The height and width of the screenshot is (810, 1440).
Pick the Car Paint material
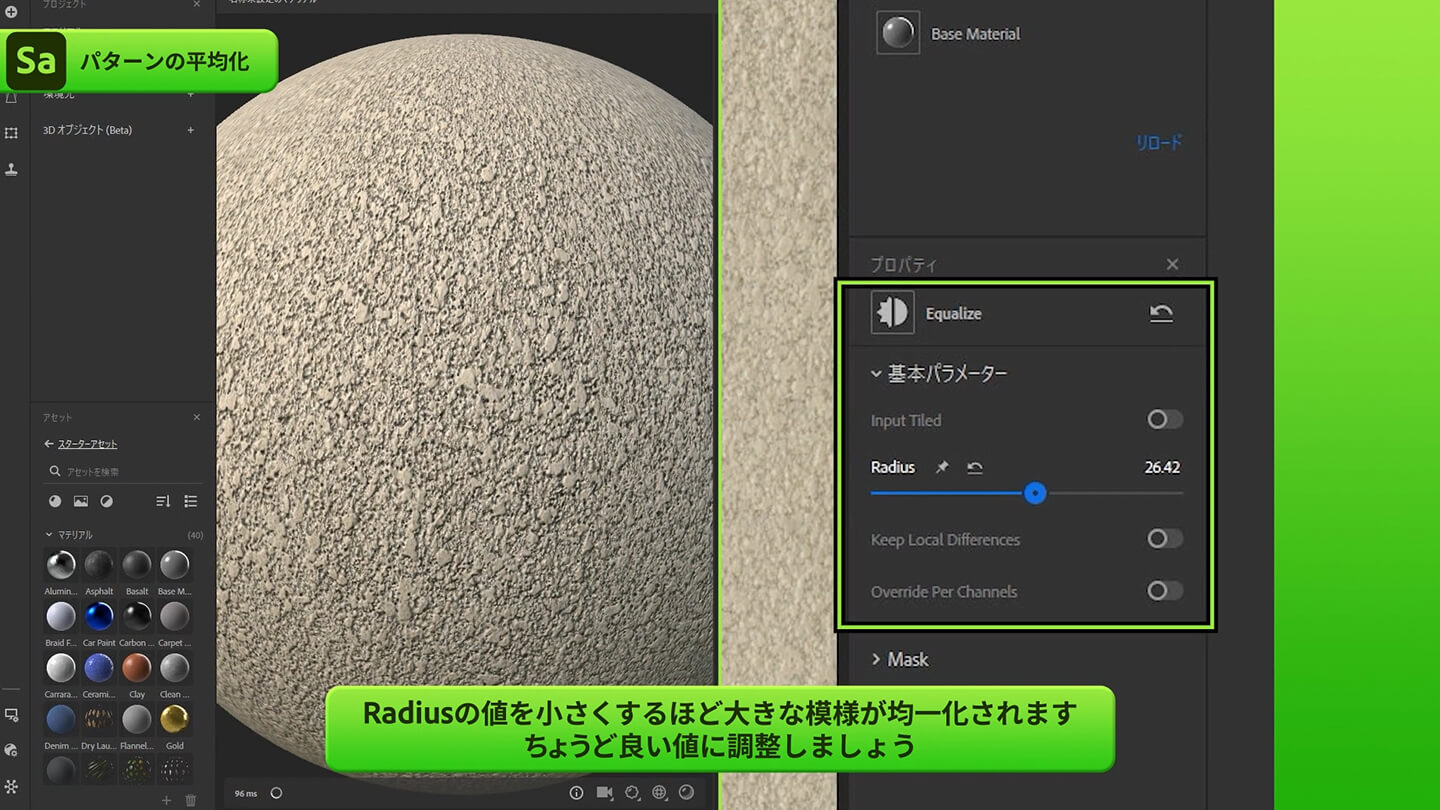99,616
